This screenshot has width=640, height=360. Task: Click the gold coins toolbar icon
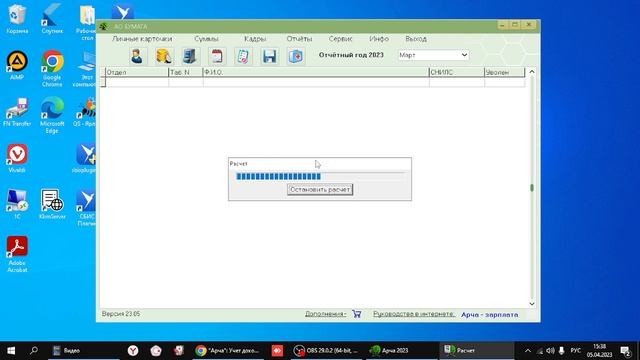coord(164,56)
